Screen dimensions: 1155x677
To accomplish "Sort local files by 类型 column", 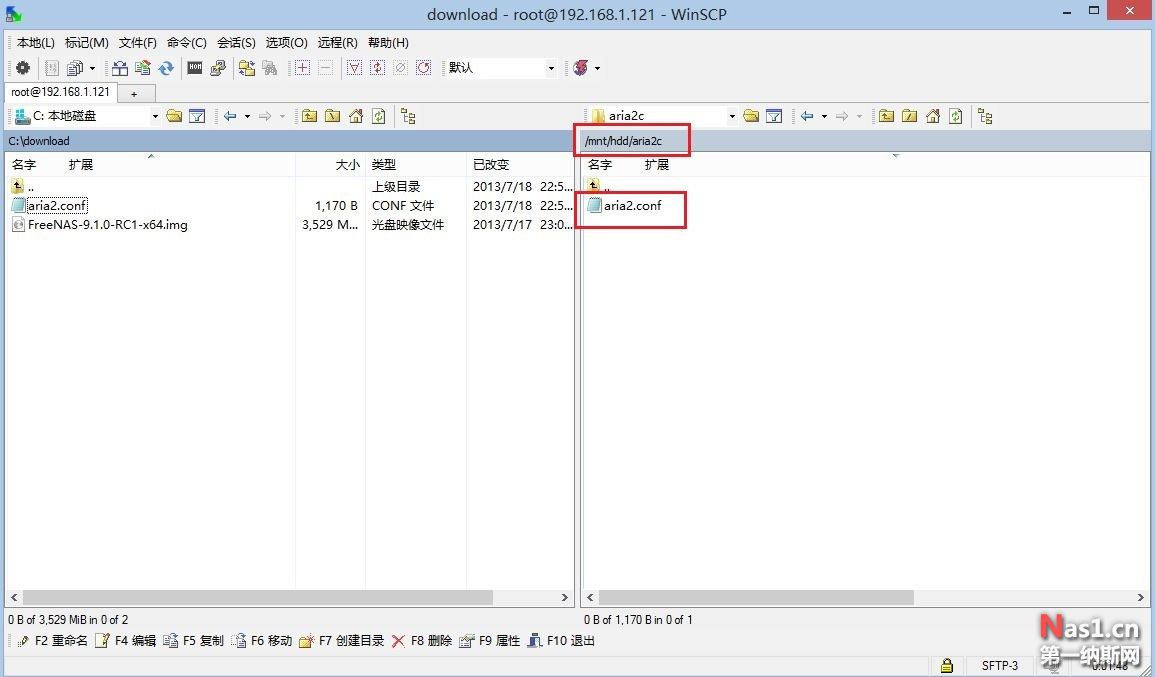I will (x=415, y=165).
